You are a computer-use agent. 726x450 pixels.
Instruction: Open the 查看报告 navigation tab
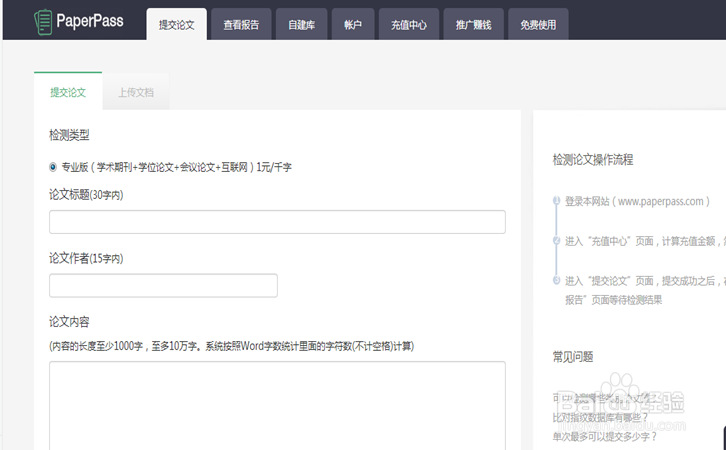tap(241, 24)
